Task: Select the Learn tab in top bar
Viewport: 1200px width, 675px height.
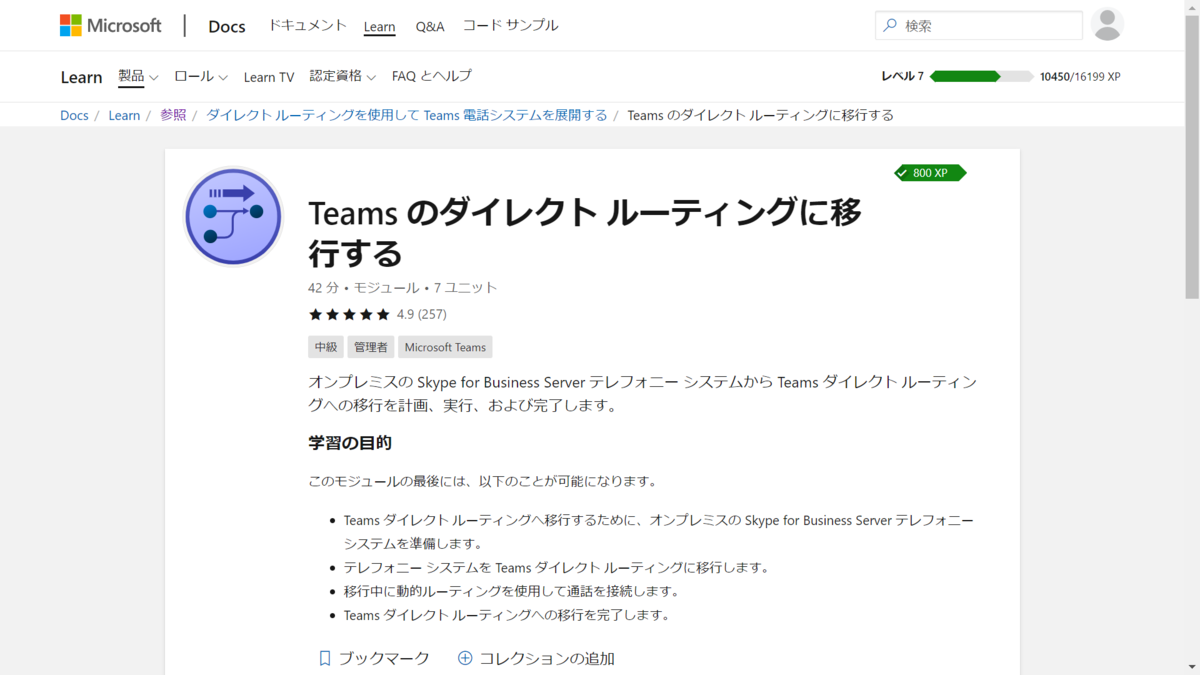Action: click(379, 26)
